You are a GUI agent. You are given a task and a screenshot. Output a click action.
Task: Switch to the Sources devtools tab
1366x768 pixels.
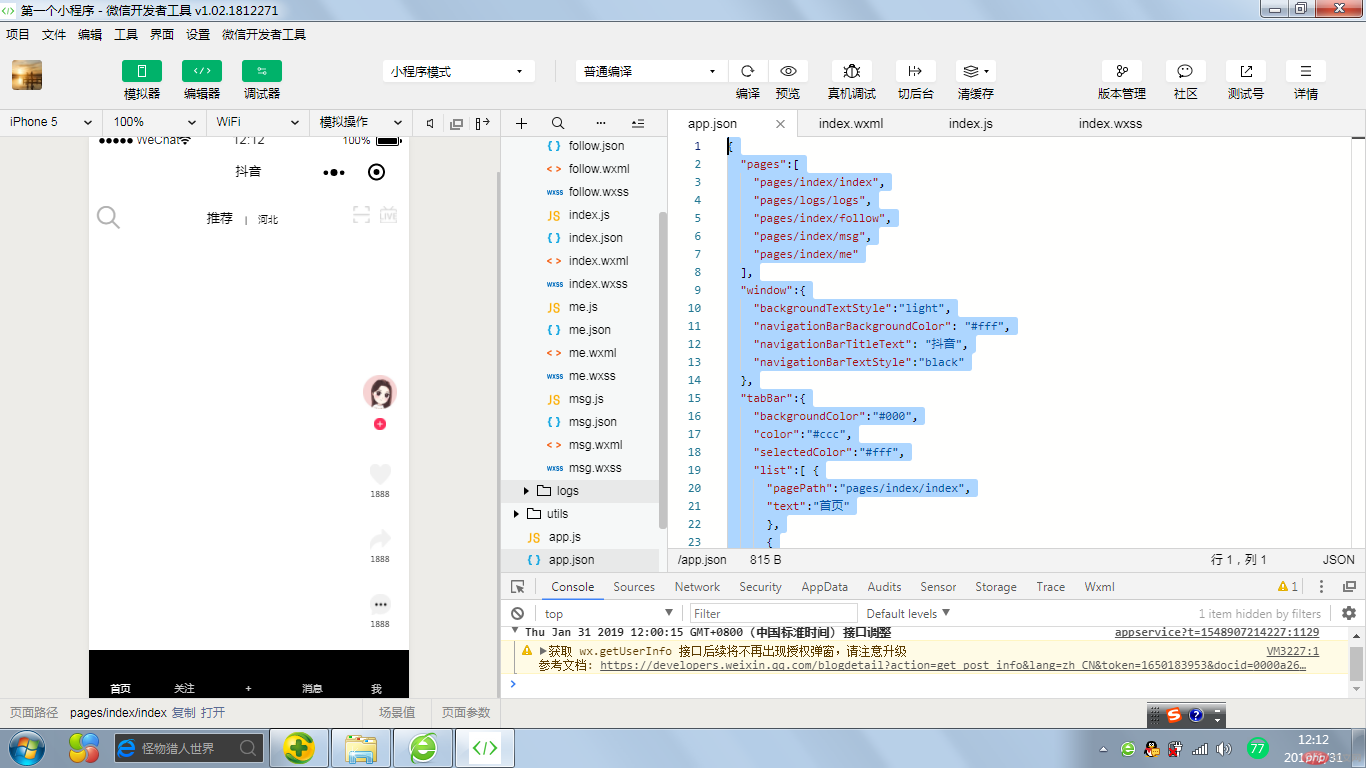634,587
